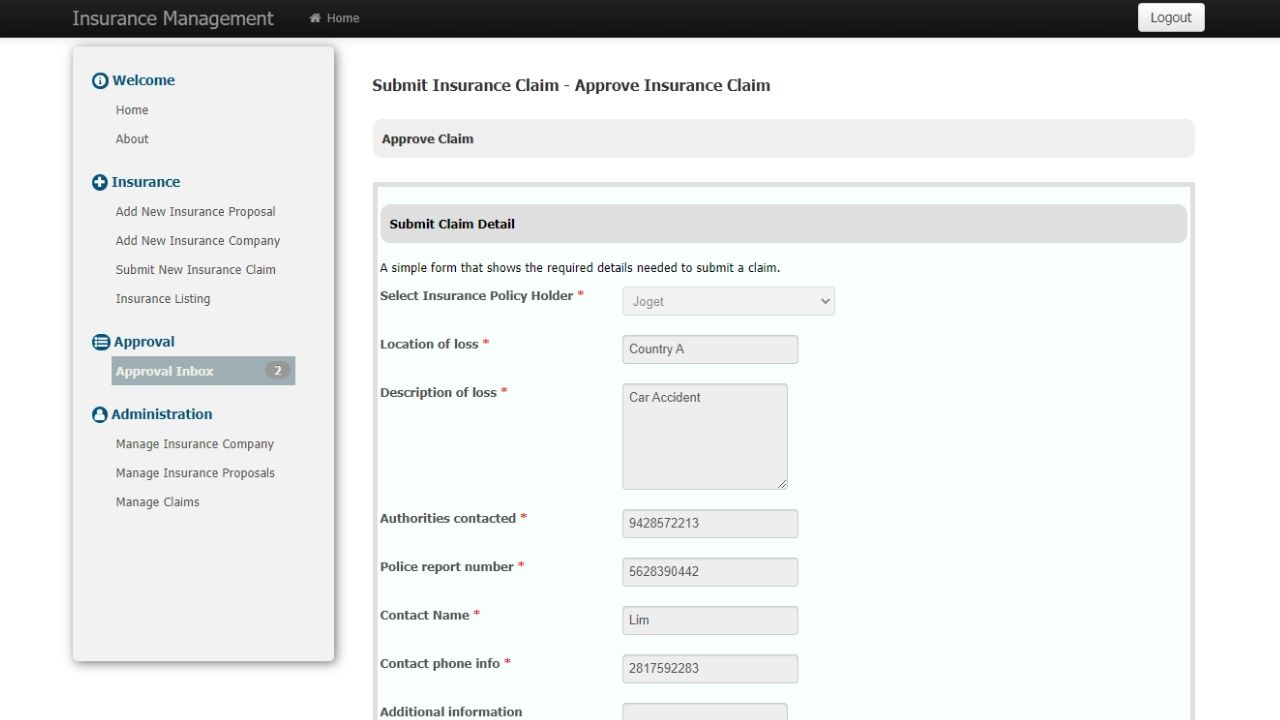1280x720 pixels.
Task: Click the Home icon in top navbar
Action: pos(316,18)
